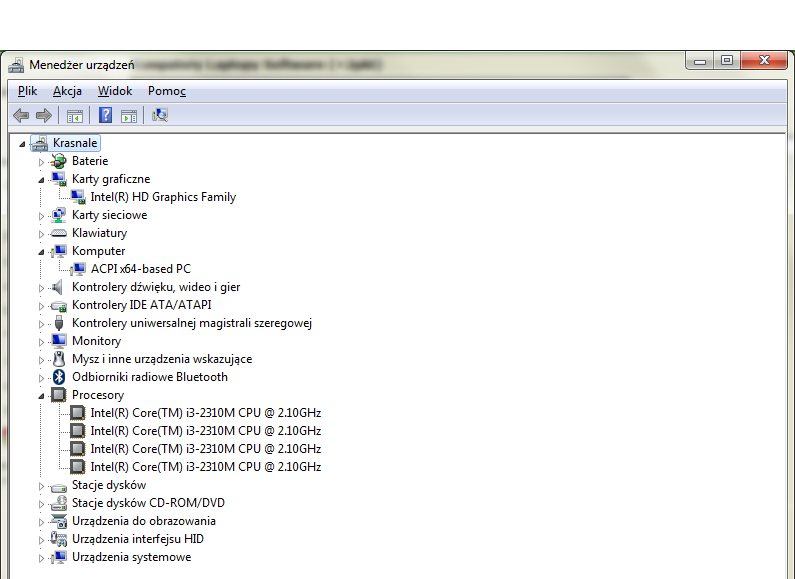Click the Baterie battery icon

pyautogui.click(x=59, y=161)
